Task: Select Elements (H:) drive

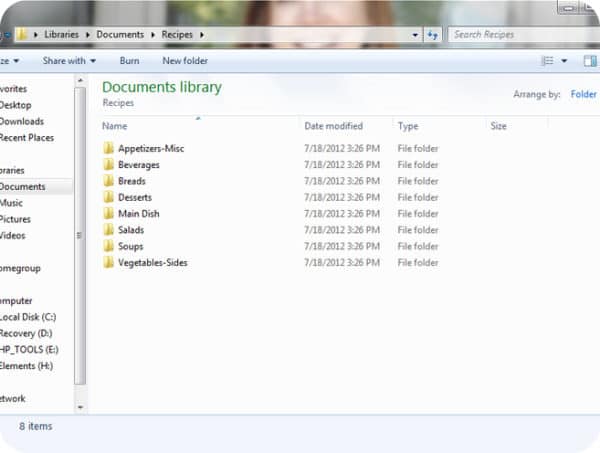Action: (26, 366)
